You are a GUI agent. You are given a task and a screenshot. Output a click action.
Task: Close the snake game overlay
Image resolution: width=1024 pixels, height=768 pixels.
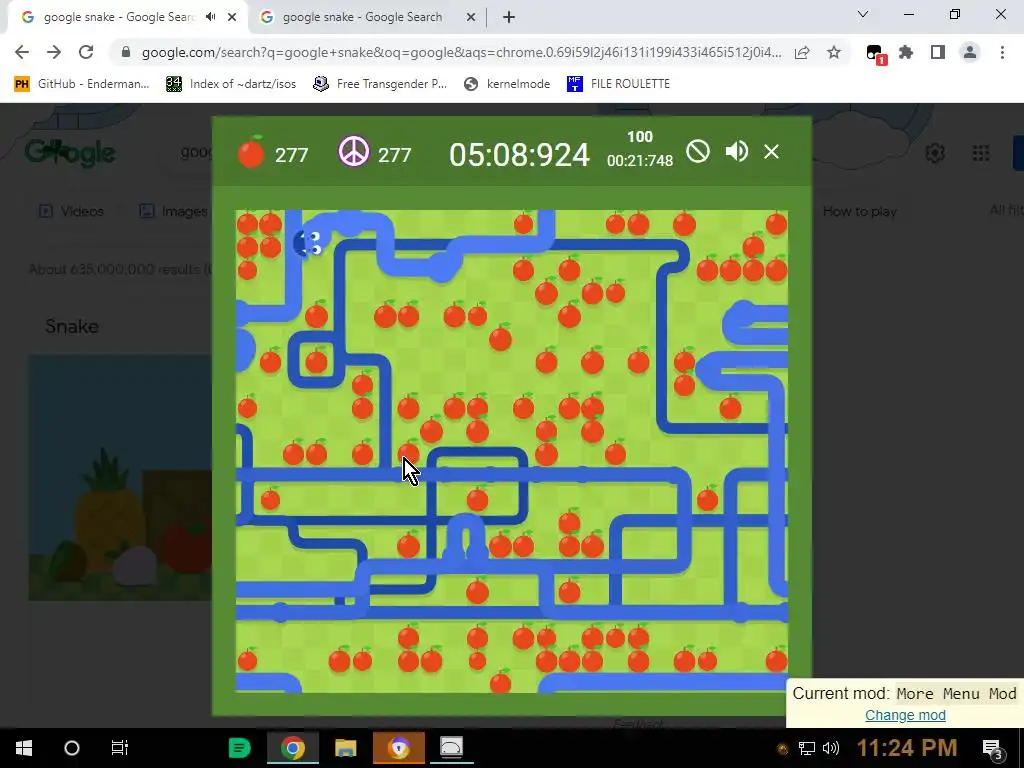pyautogui.click(x=771, y=152)
